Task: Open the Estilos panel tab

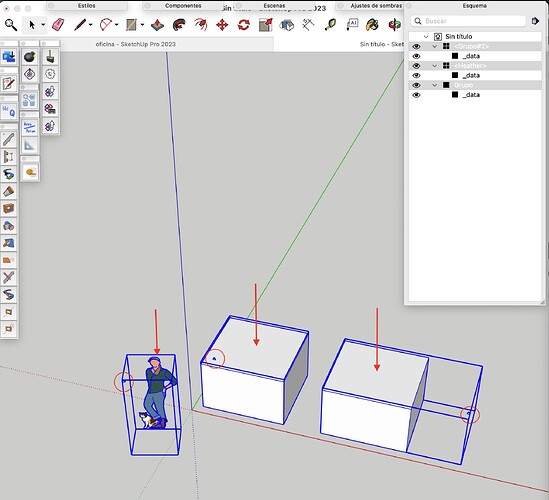Action: coord(87,6)
